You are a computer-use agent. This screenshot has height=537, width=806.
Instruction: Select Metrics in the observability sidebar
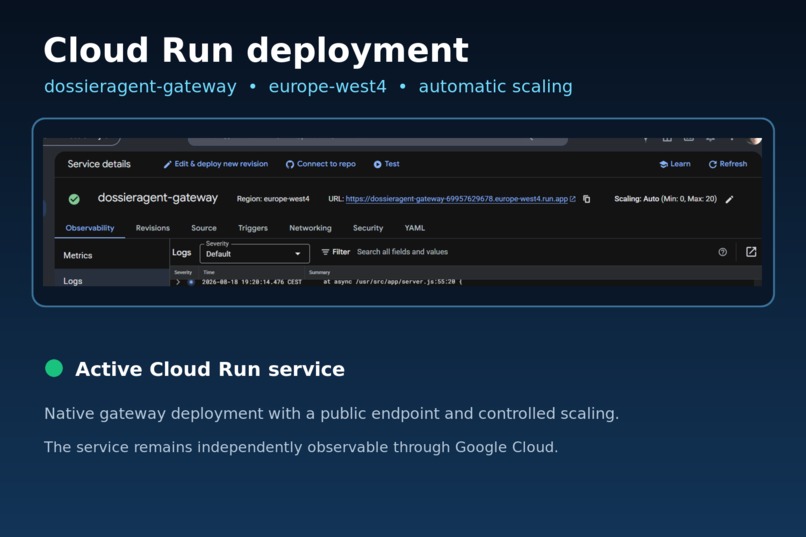[112, 255]
